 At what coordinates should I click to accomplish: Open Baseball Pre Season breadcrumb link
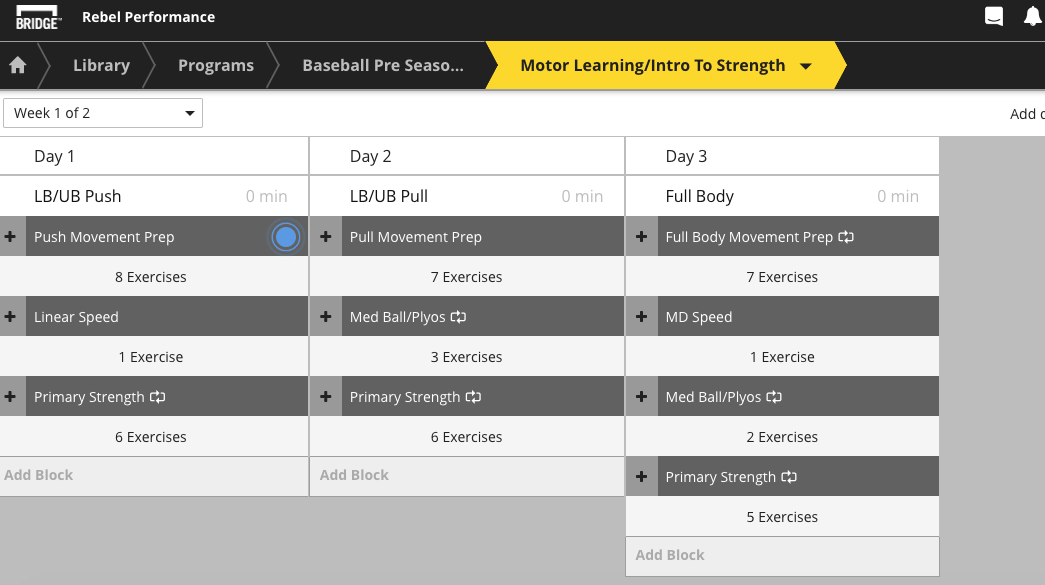coord(383,65)
